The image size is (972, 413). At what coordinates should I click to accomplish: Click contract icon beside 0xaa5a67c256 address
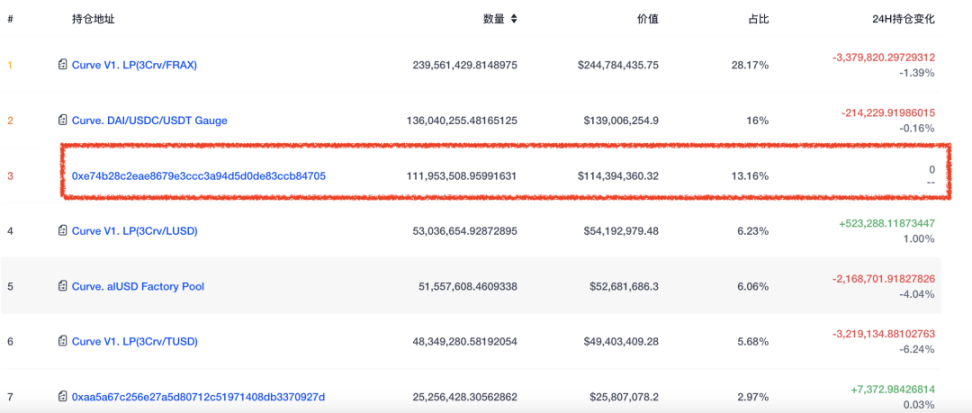point(63,397)
